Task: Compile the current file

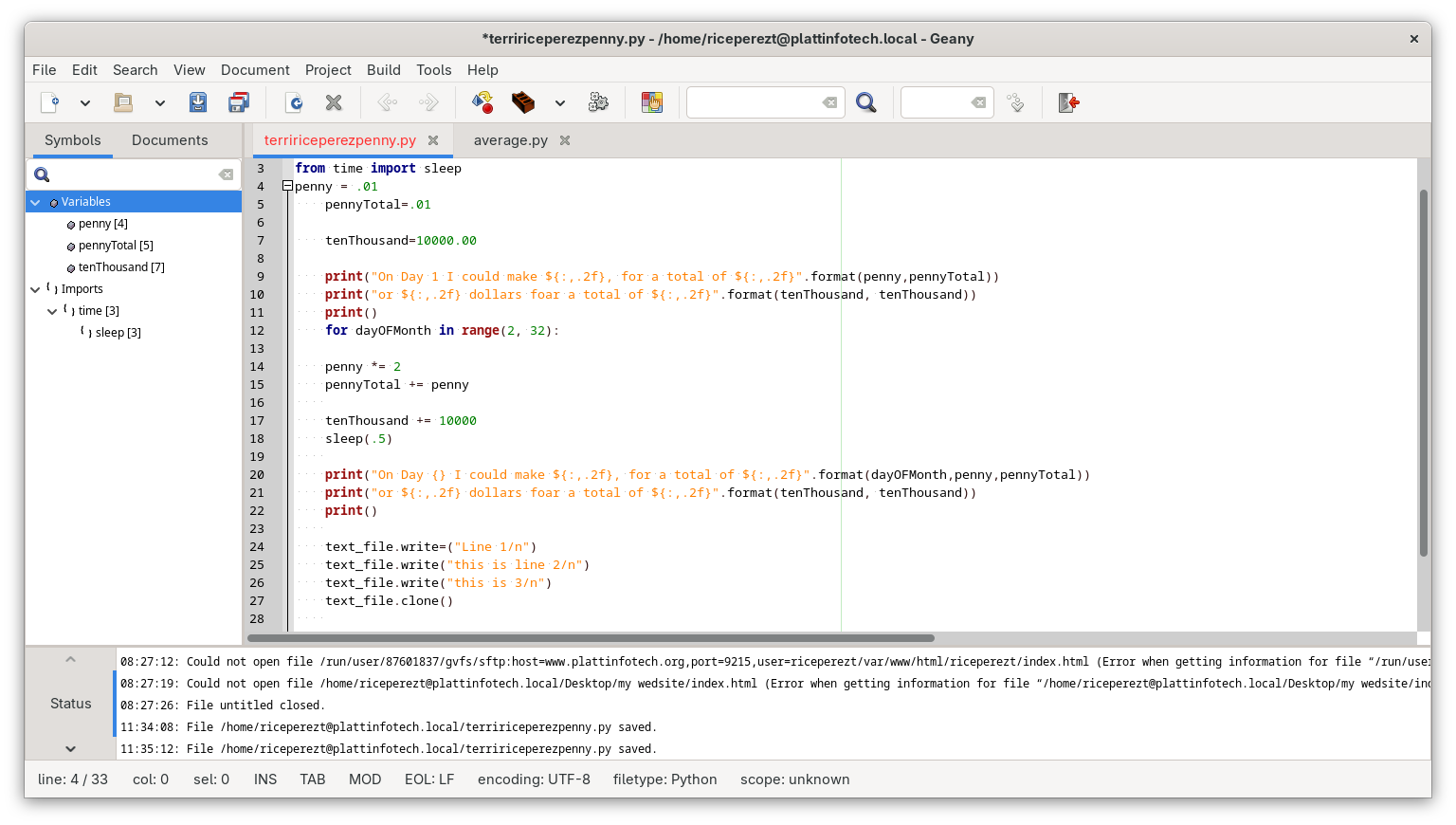Action: (482, 102)
